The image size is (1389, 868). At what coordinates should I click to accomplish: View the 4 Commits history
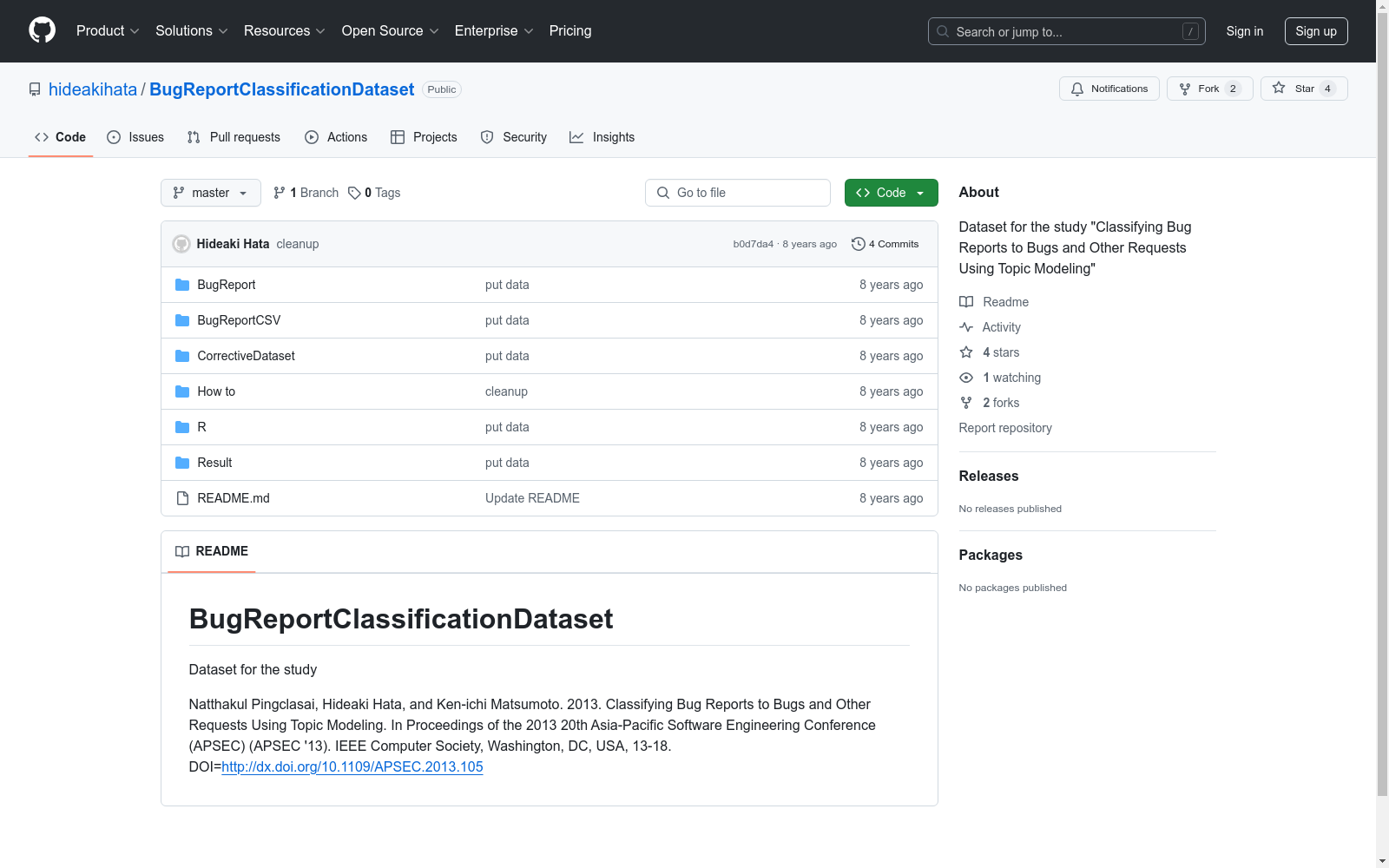coord(885,244)
